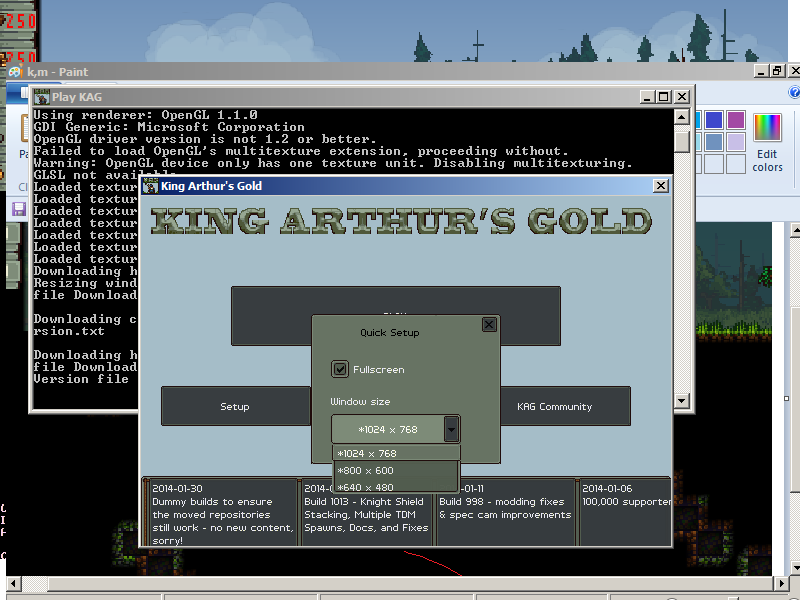Pick *640 x 480 resolution option
800x600 pixels.
click(x=396, y=487)
